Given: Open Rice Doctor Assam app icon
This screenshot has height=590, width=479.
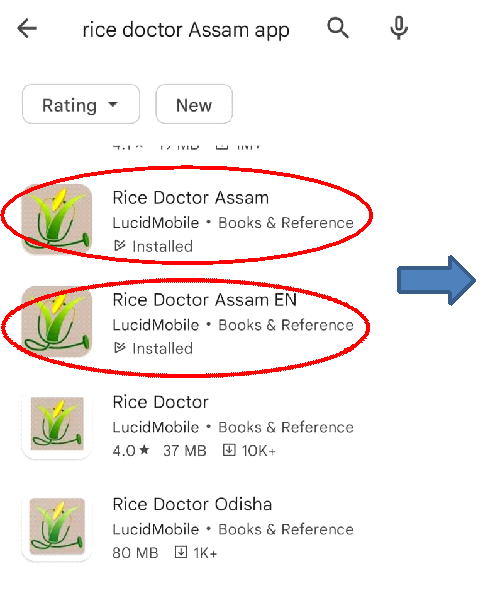Looking at the screenshot, I should point(57,219).
